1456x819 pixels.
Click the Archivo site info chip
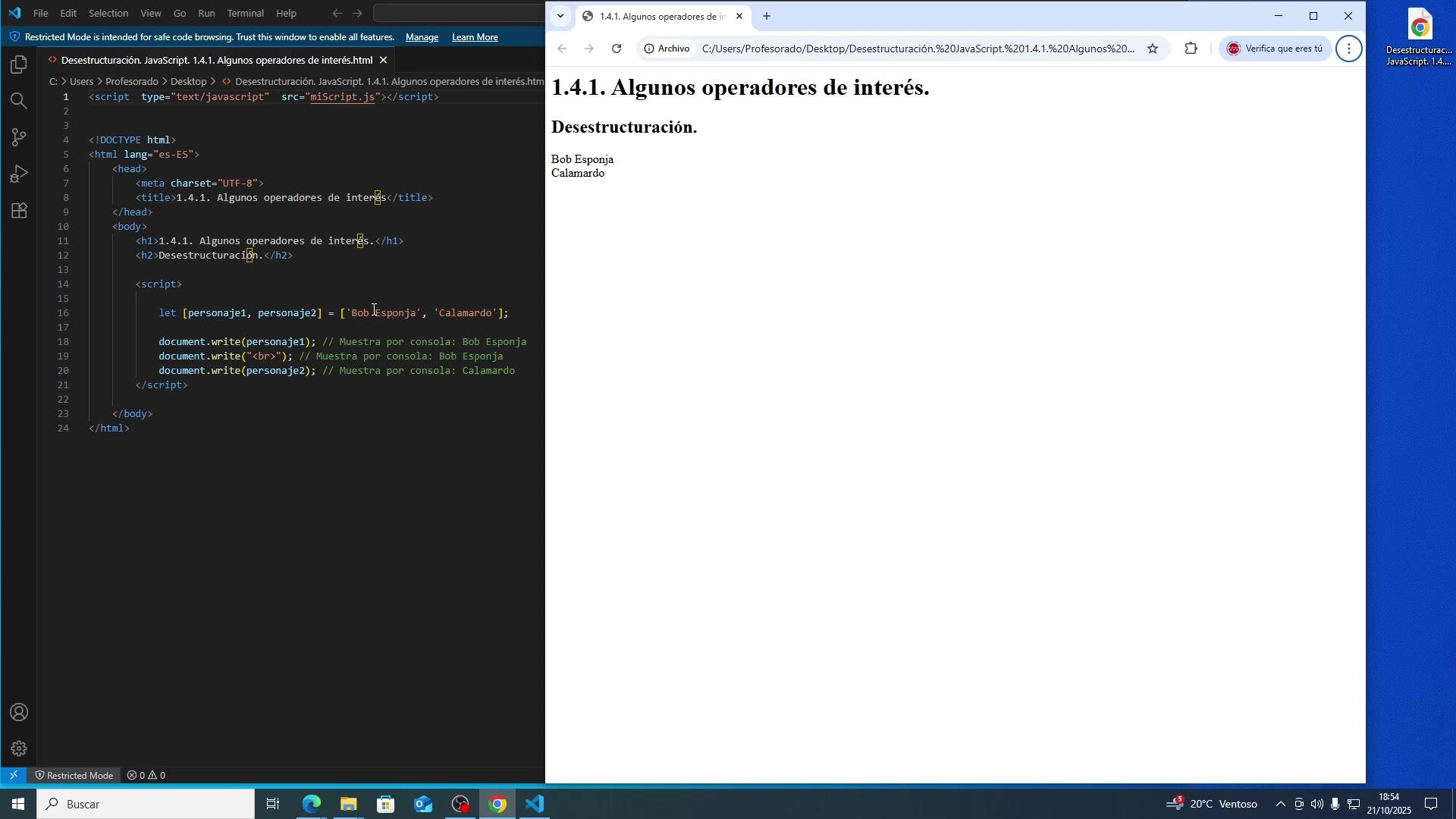[667, 49]
